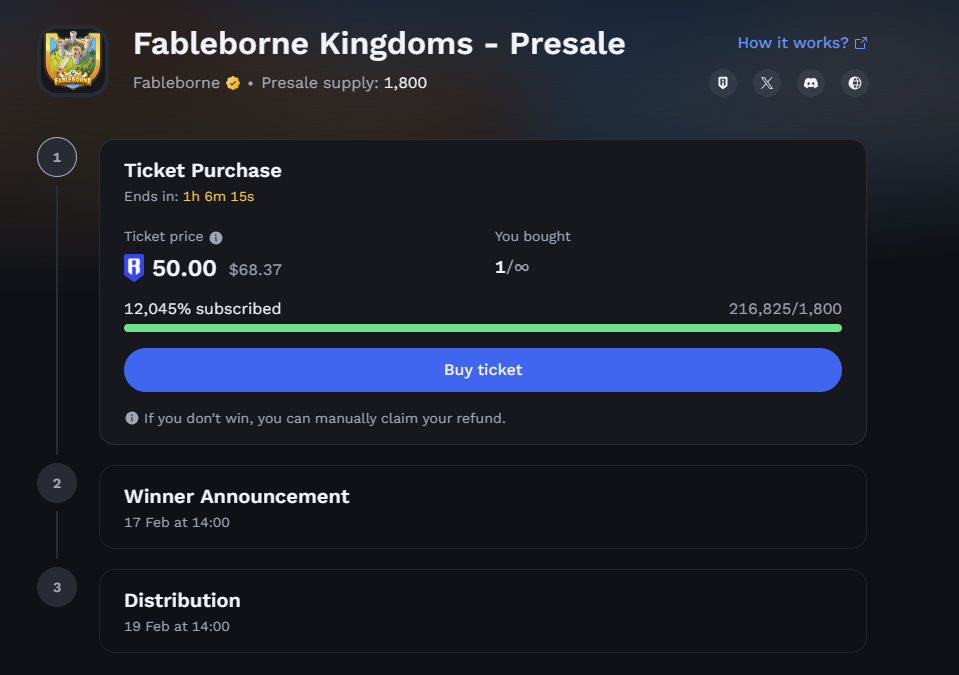Select step 3 circle marker
The width and height of the screenshot is (959, 675).
(x=57, y=587)
